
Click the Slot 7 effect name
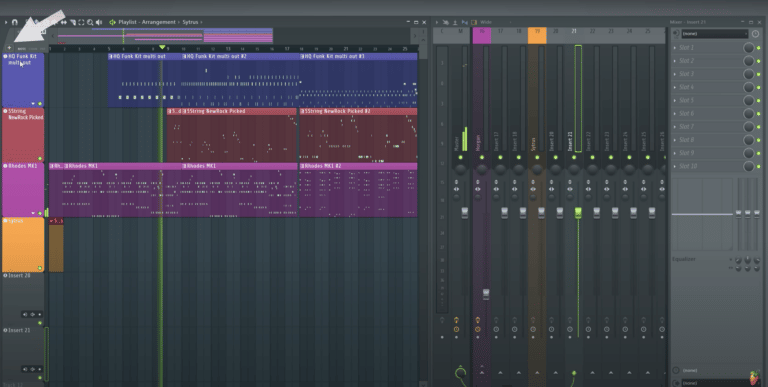tap(686, 127)
